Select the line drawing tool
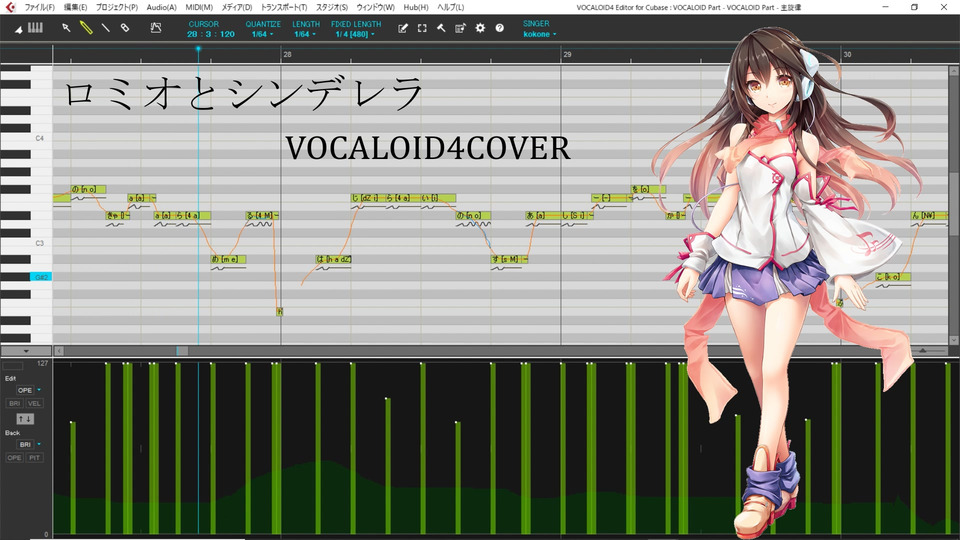Screen dimensions: 960x540 click(x=105, y=28)
